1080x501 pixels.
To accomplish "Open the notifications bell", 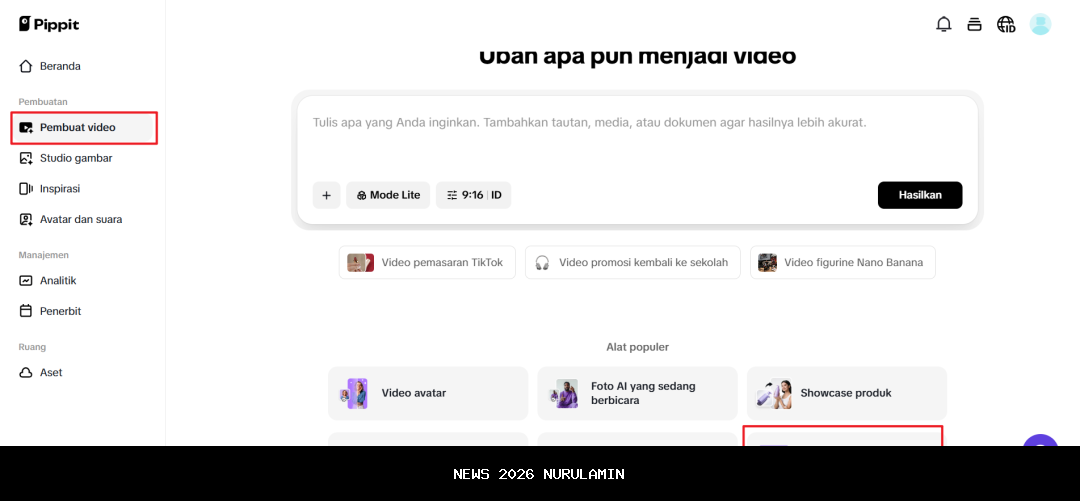I will click(x=943, y=24).
